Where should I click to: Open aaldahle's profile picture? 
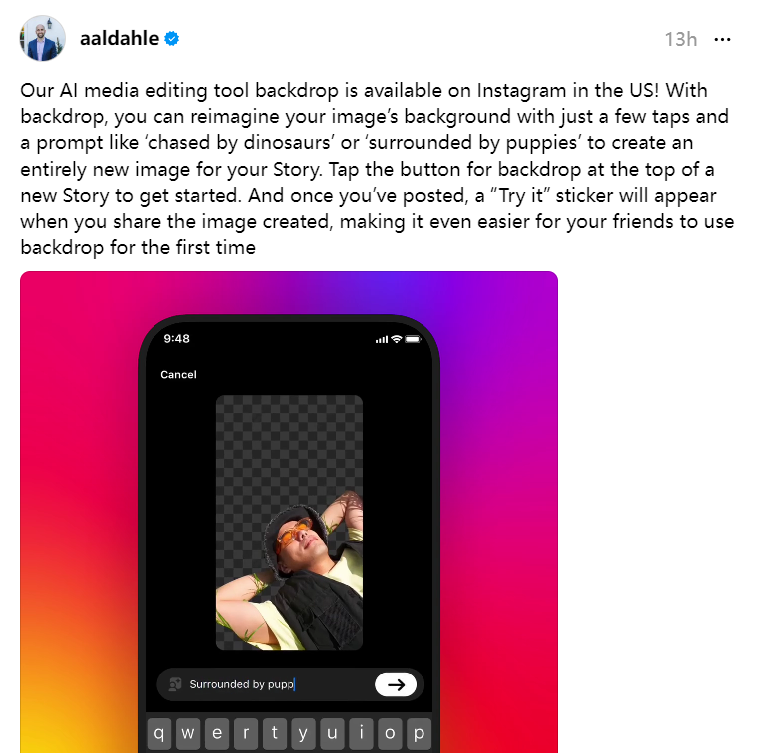(43, 38)
